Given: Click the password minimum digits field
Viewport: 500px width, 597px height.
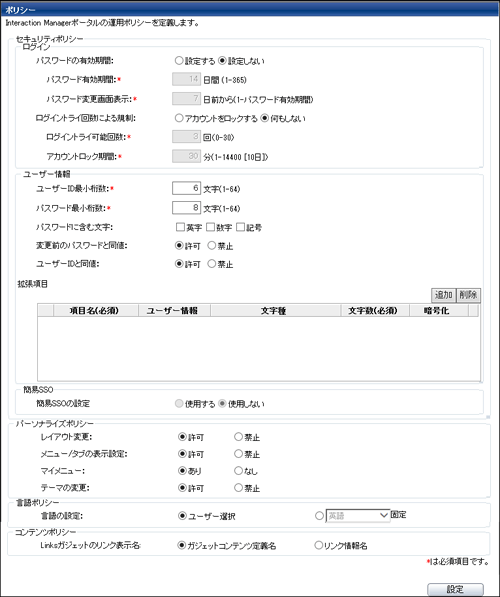Looking at the screenshot, I should [x=186, y=208].
